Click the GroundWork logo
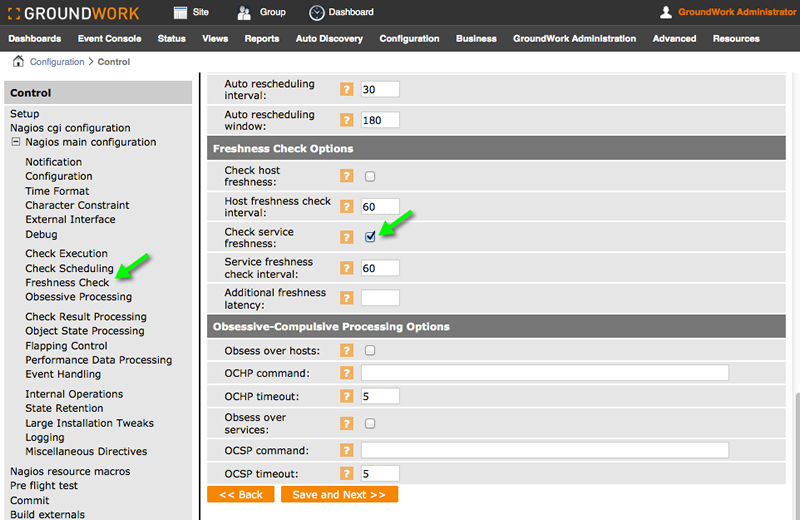This screenshot has height=520, width=800. [x=73, y=13]
